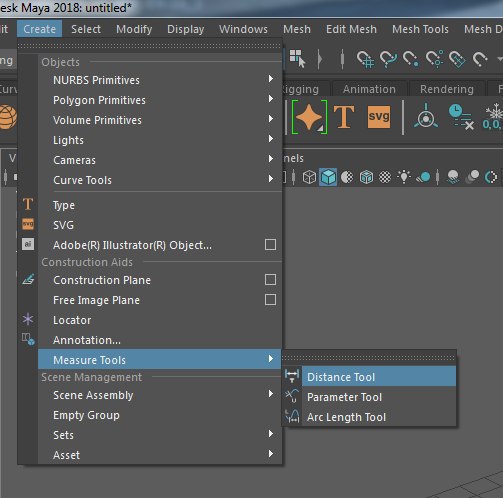This screenshot has width=503, height=498.
Task: Choose SVG from the Create menu
Action: 160,225
